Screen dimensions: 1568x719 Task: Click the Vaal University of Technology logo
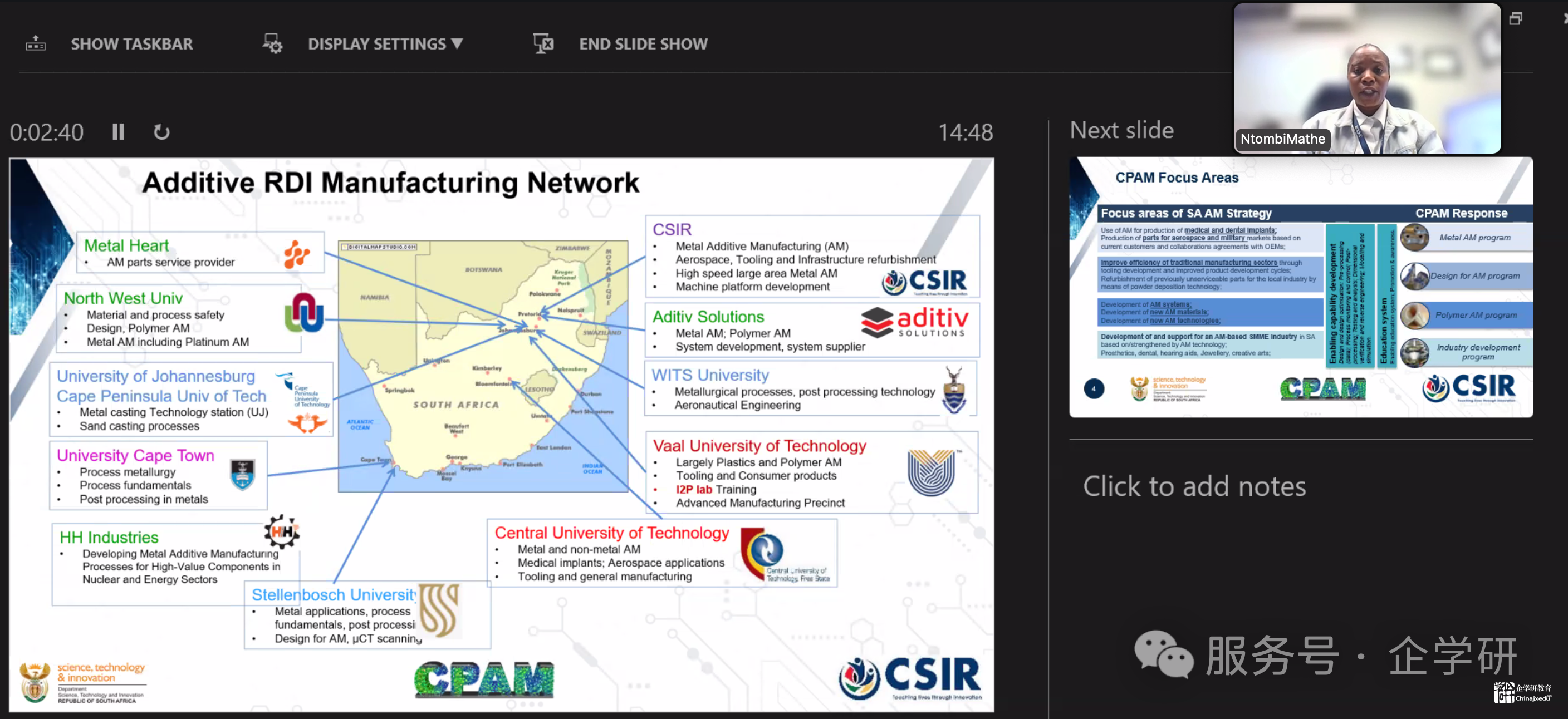[x=932, y=473]
